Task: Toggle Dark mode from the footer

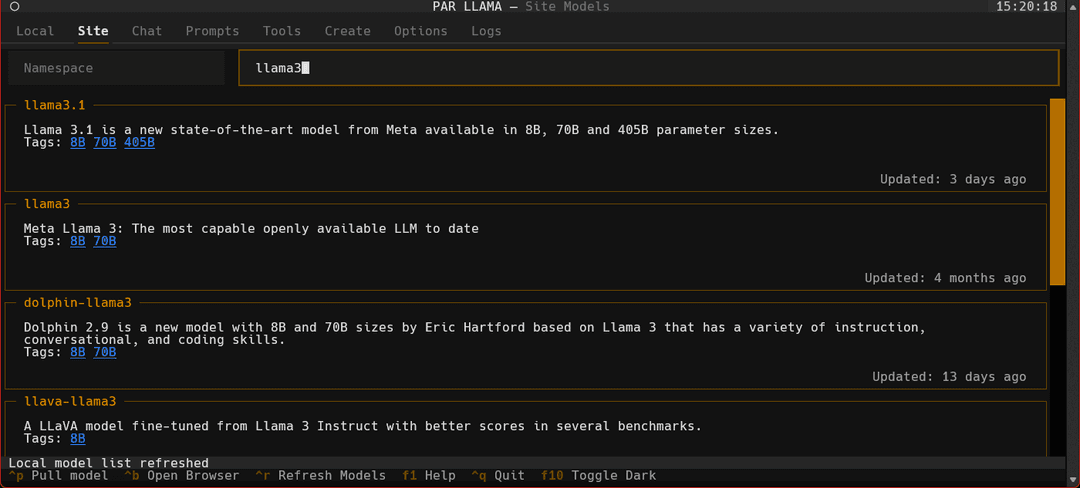Action: [599, 476]
